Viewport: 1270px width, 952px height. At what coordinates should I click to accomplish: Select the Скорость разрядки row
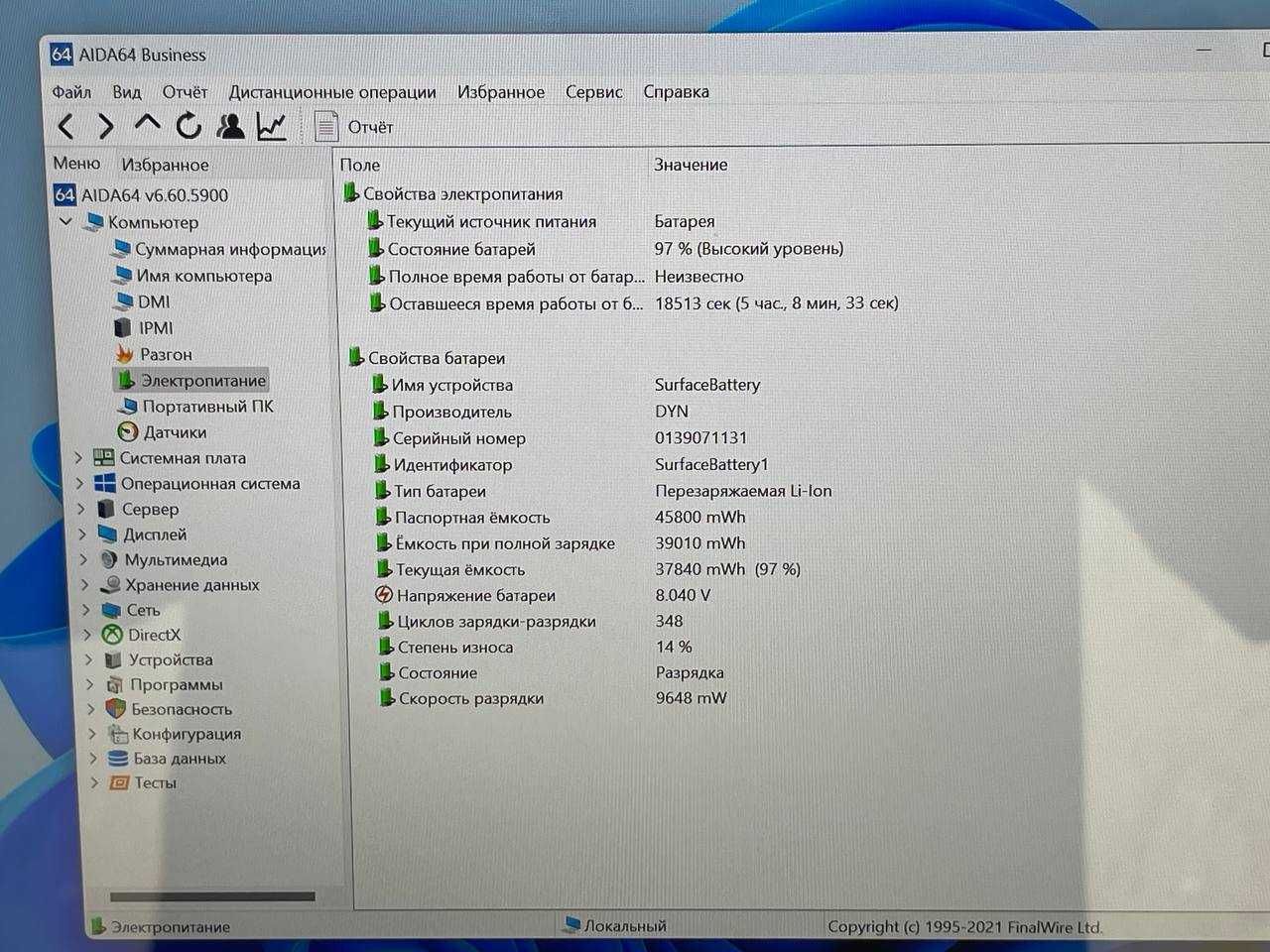553,698
